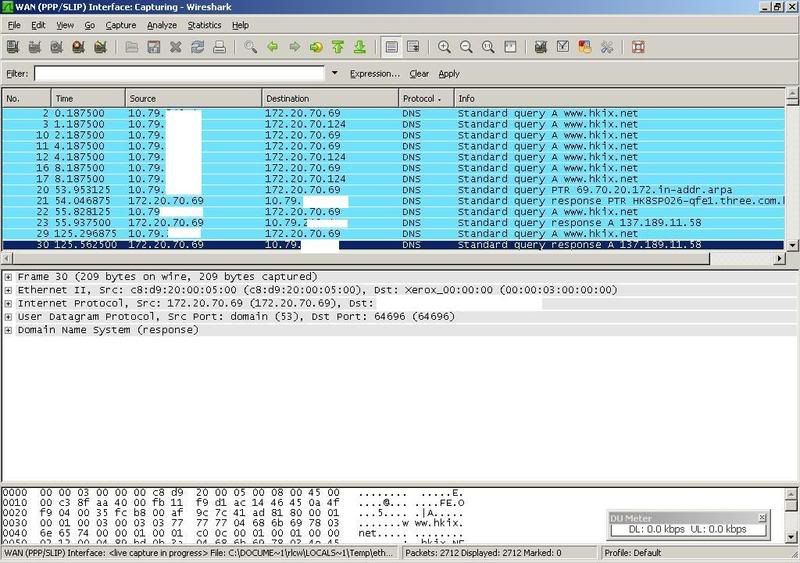Jump to first packet icon

(338, 47)
